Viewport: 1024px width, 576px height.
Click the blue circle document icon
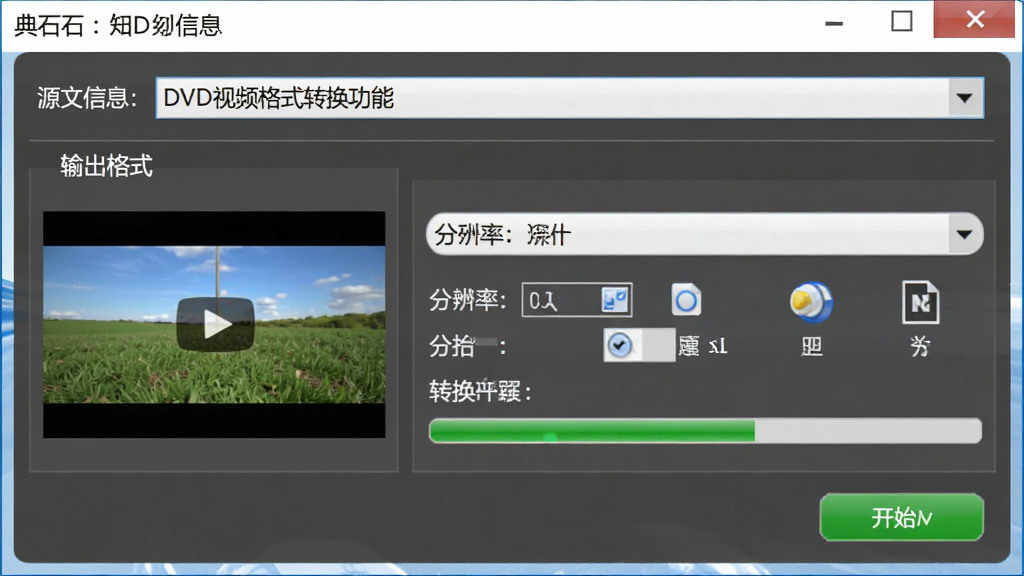[x=686, y=300]
